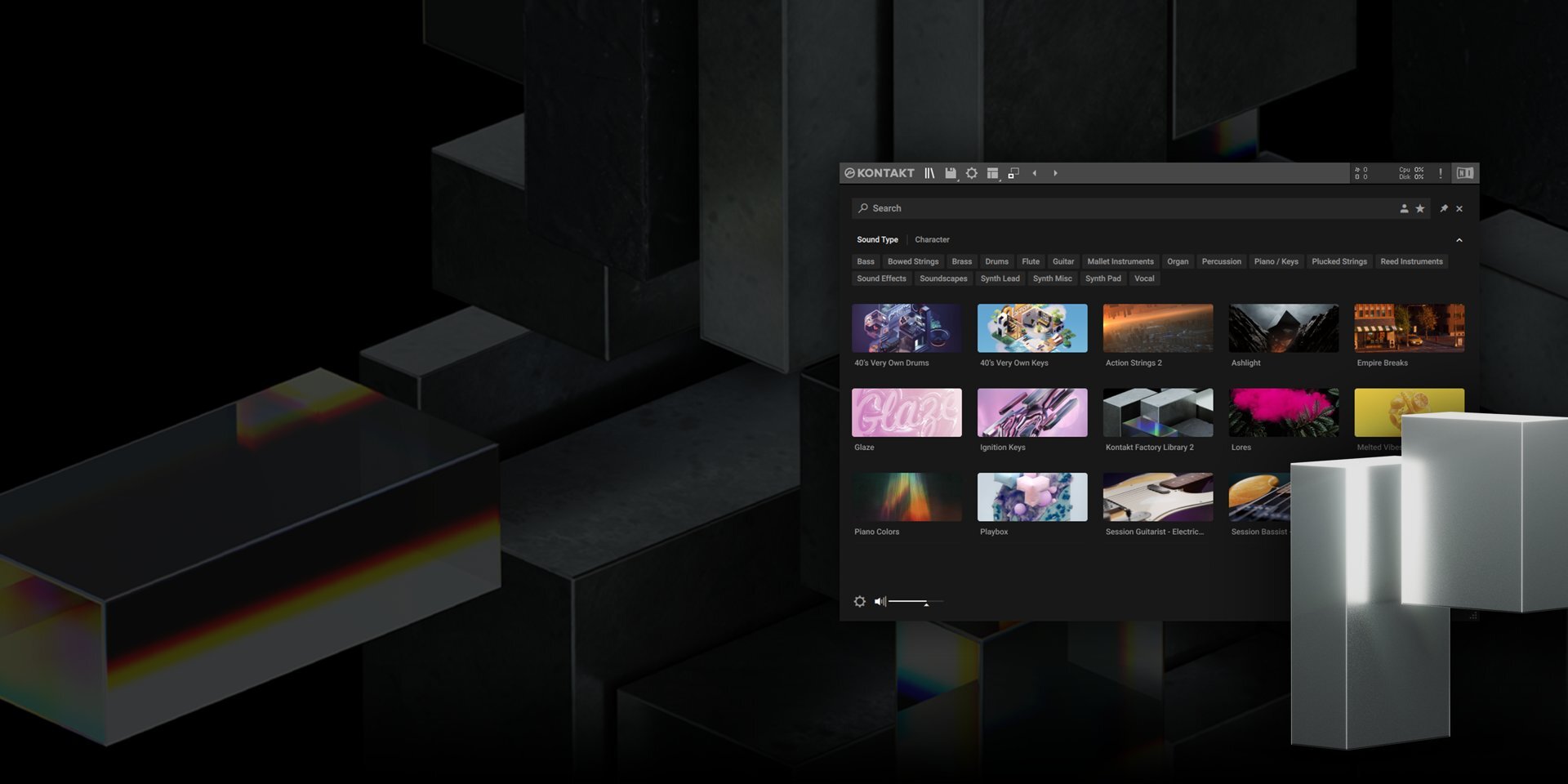1568x784 pixels.
Task: Go to previous instrument with left arrow
Action: (x=1035, y=173)
